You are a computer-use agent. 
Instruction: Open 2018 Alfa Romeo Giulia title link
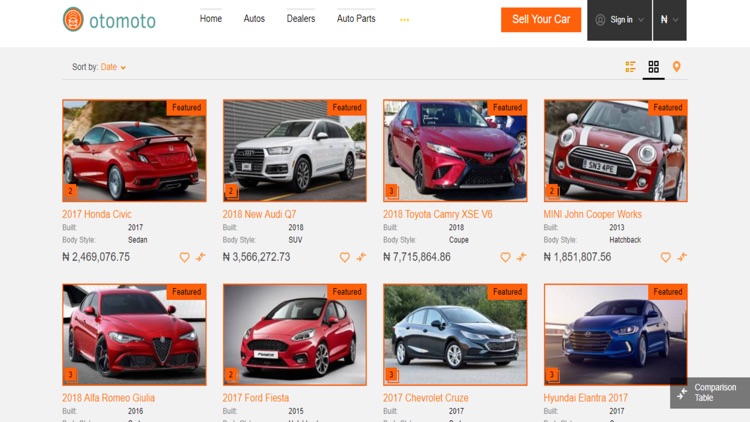coord(108,398)
